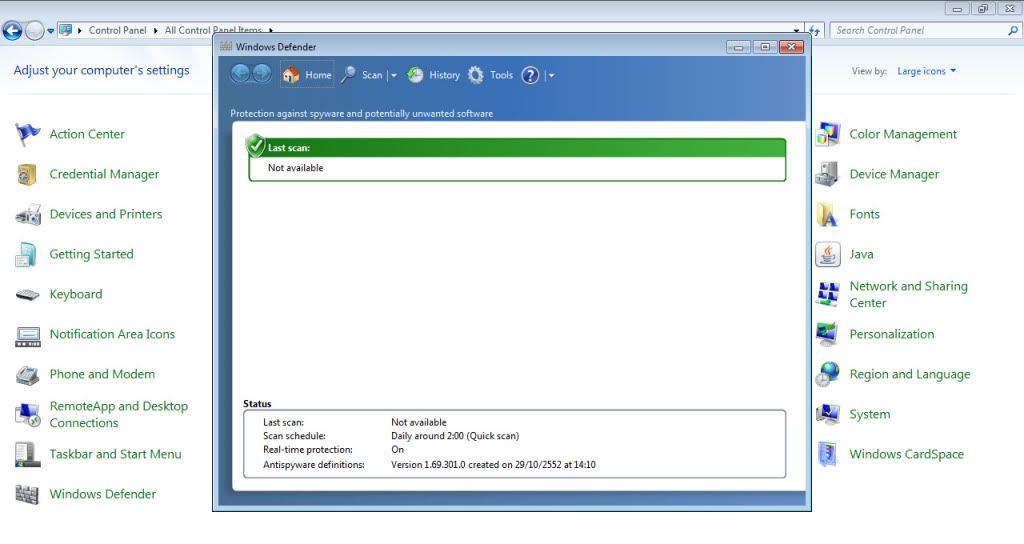Click the refresh button beside address bar
The width and height of the screenshot is (1024, 544).
point(814,31)
